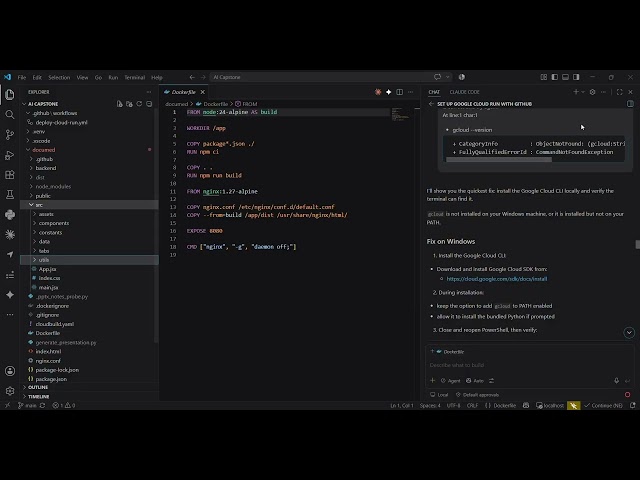This screenshot has width=640, height=480.
Task: Toggle the Secondary Side Bar layout
Action: coord(576,77)
